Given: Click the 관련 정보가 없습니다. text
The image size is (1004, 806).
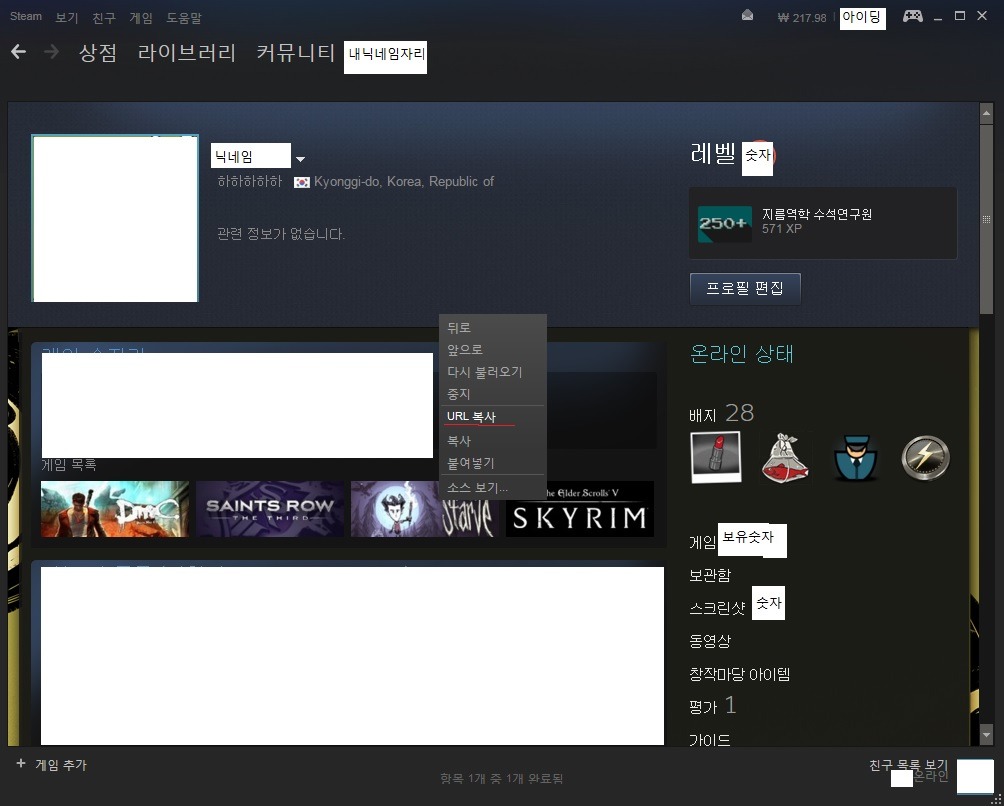Looking at the screenshot, I should 281,234.
